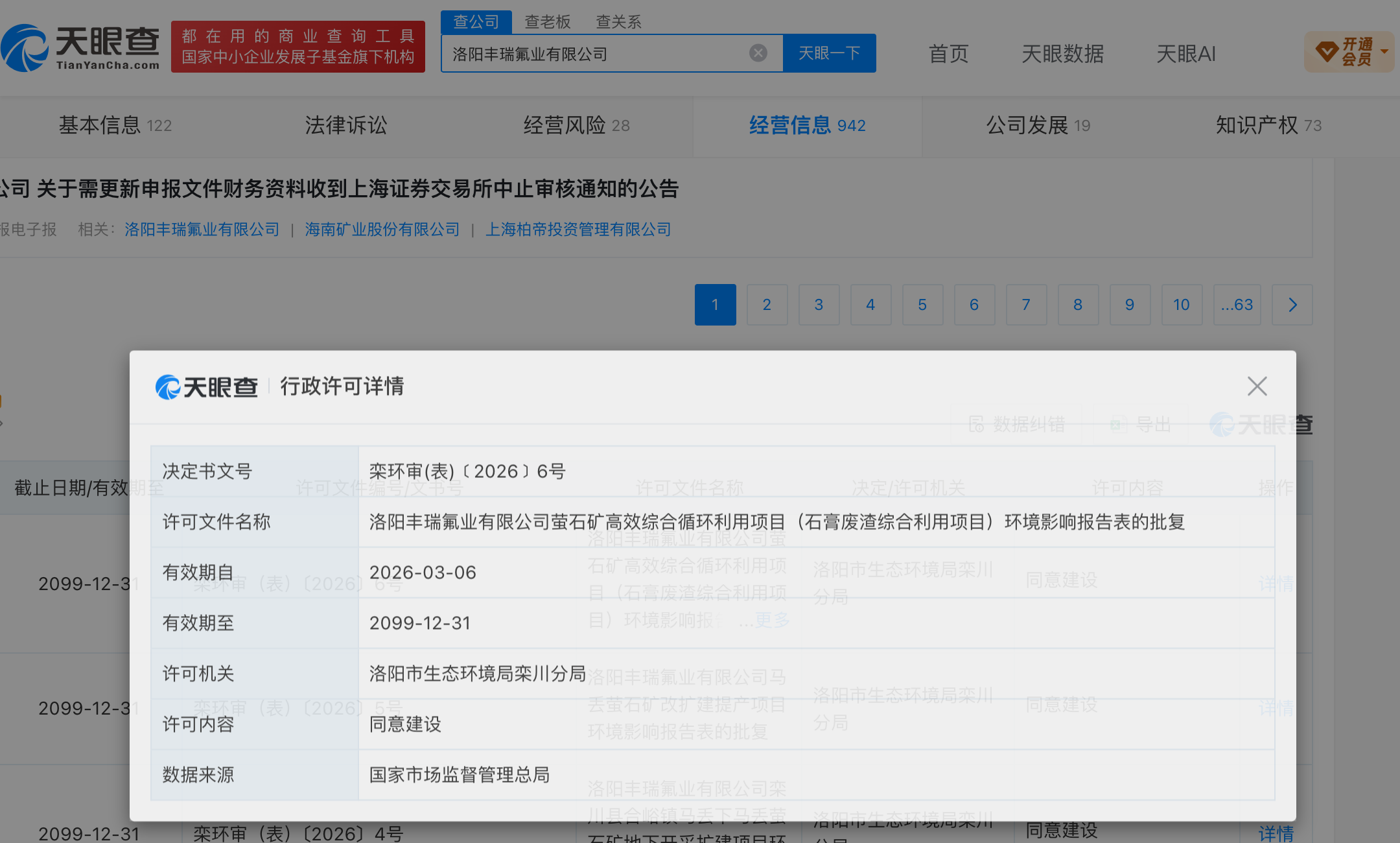Go to pagination page 7
This screenshot has height=843, width=1400.
(1026, 305)
